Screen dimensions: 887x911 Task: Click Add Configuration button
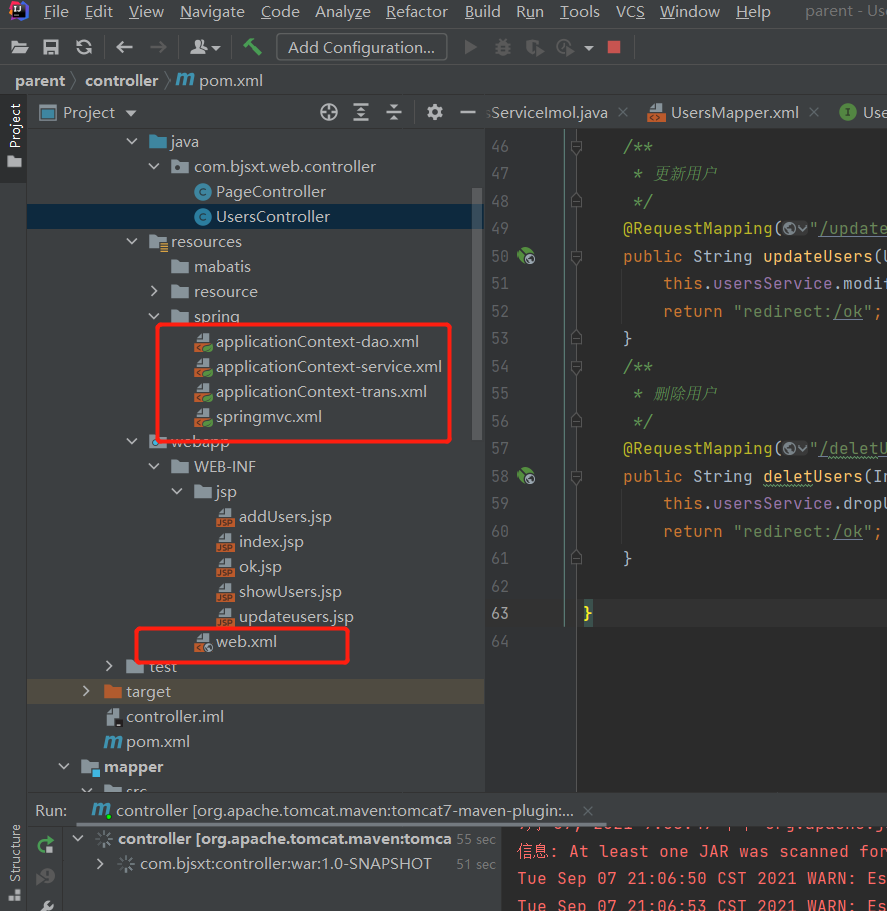tap(361, 47)
